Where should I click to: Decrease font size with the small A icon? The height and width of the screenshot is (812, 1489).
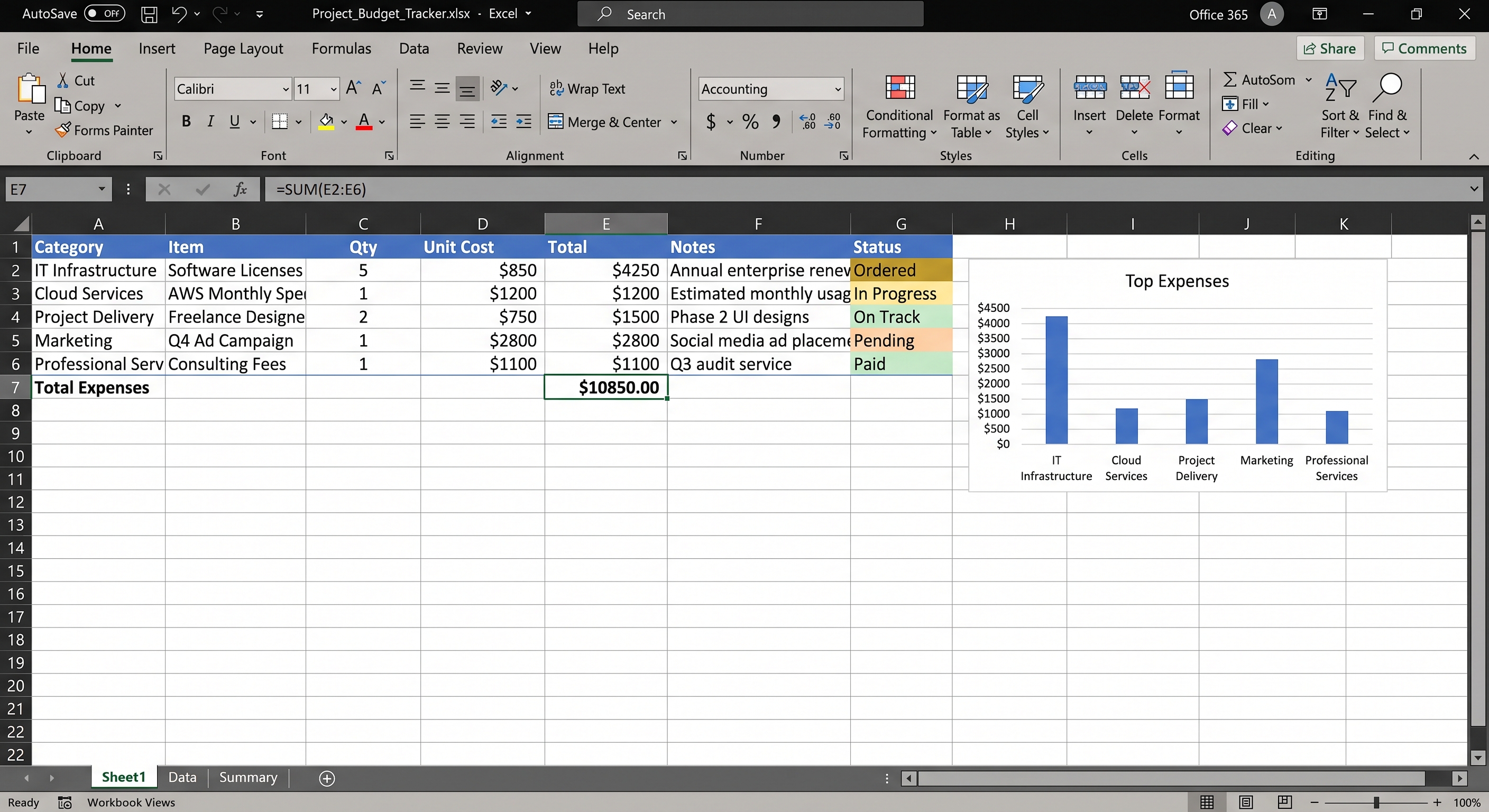[x=379, y=88]
